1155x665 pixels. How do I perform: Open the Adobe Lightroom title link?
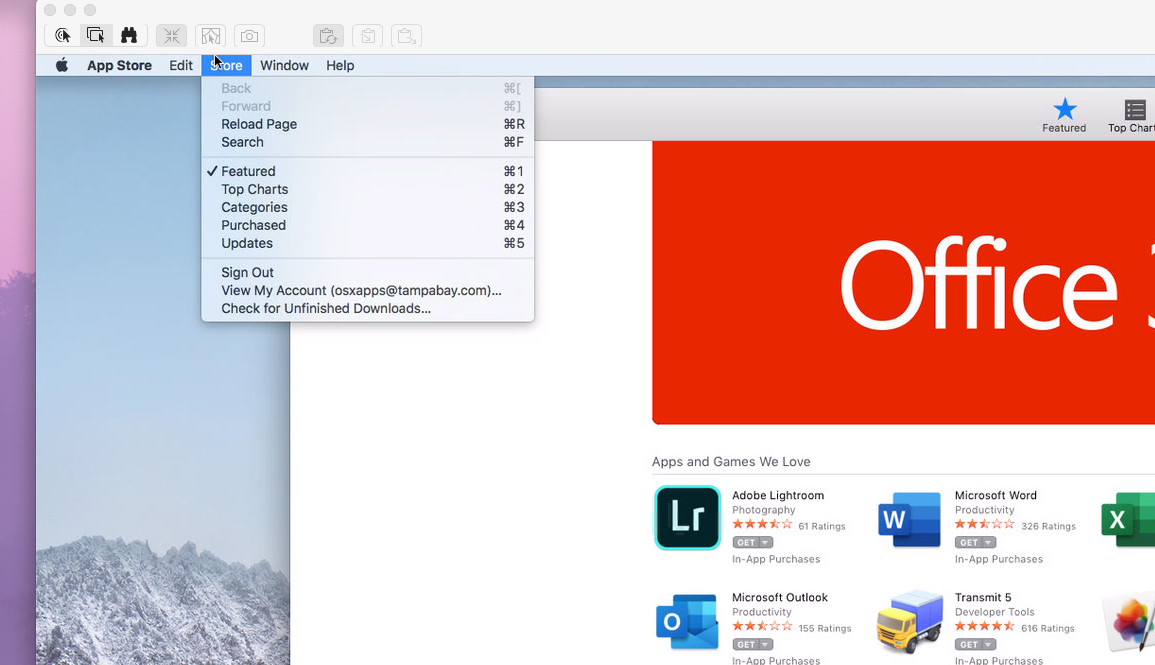tap(778, 496)
